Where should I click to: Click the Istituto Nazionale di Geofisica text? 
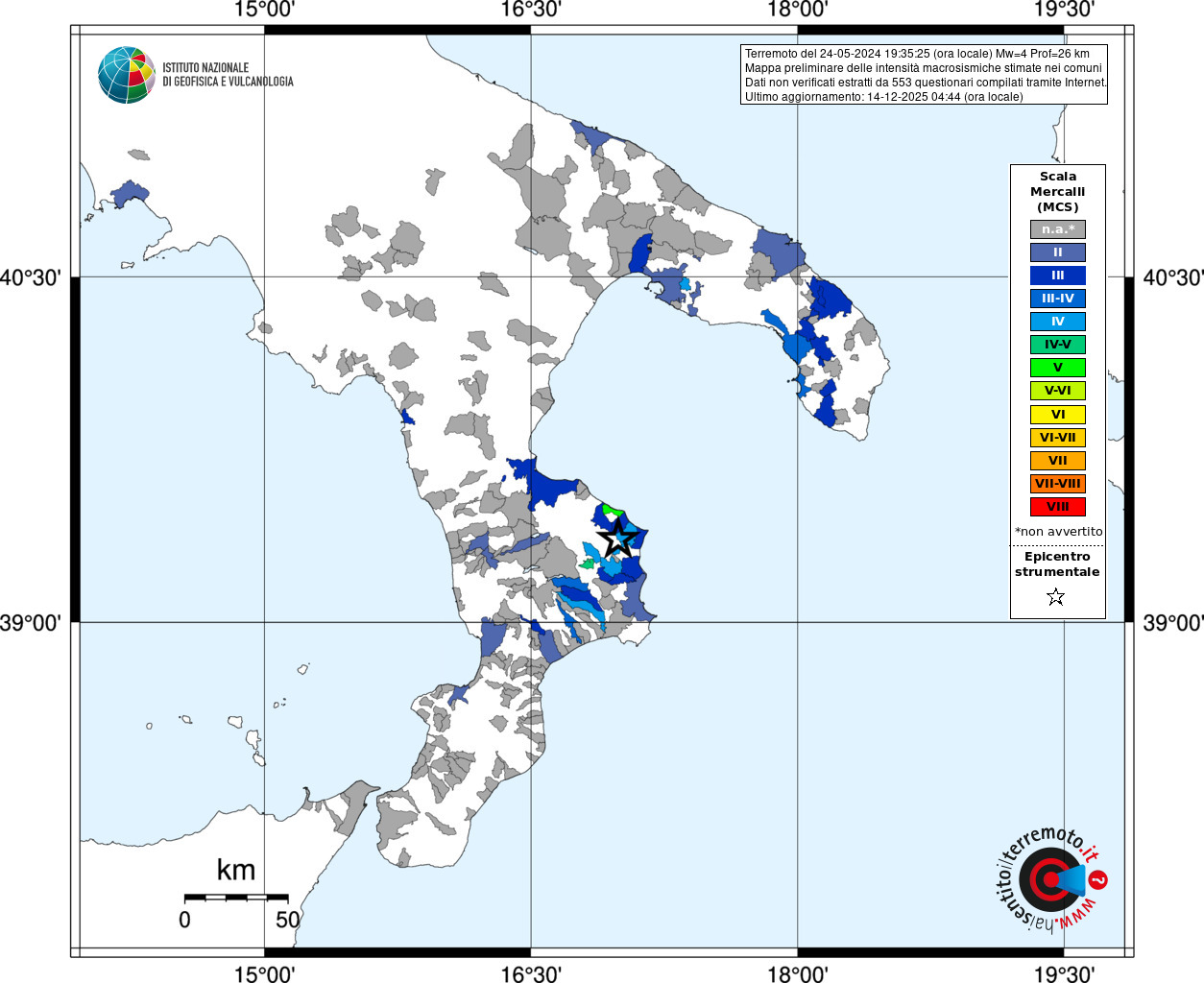[228, 75]
